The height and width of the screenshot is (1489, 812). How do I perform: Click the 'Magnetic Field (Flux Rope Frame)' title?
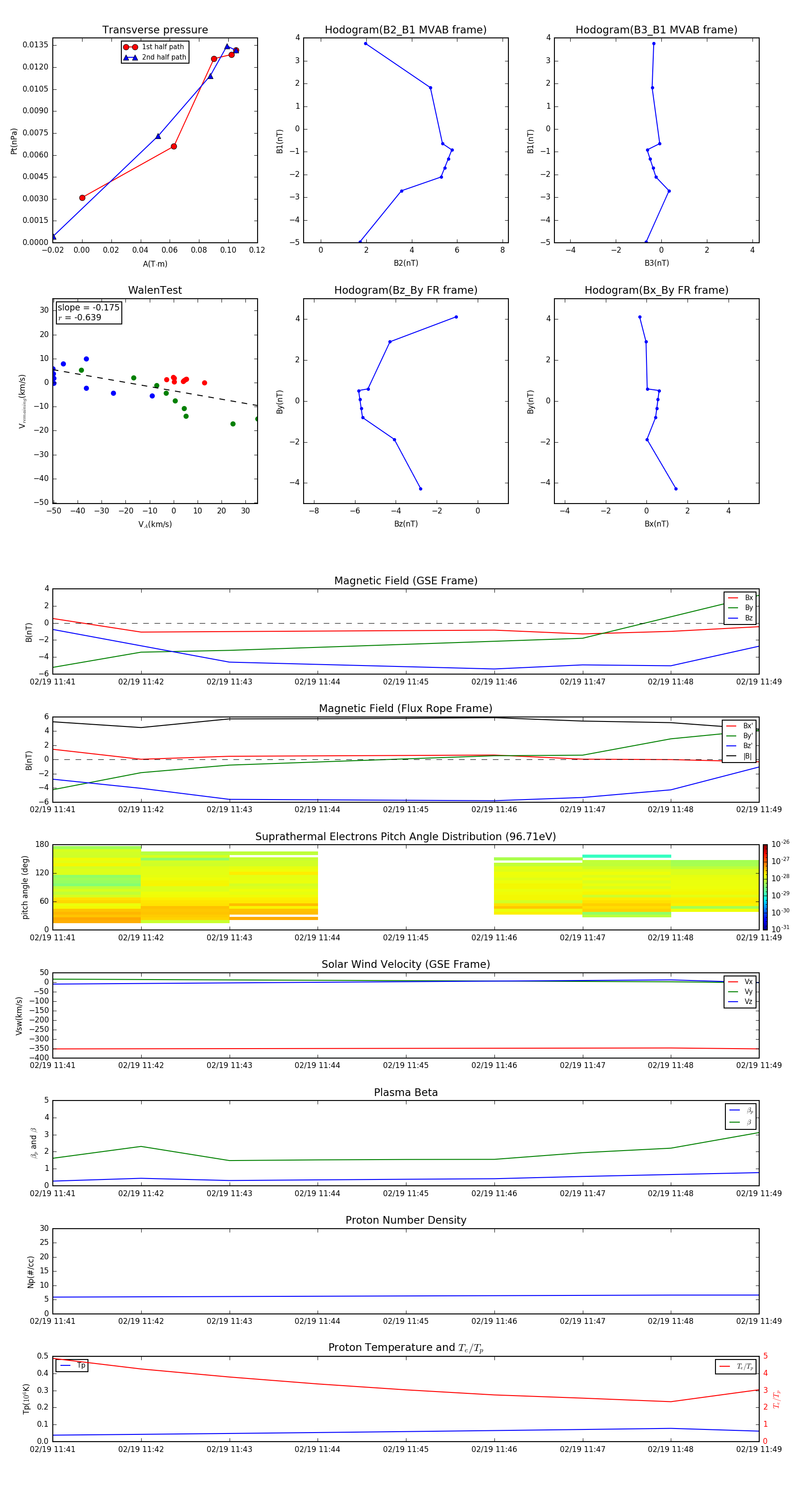click(x=406, y=709)
